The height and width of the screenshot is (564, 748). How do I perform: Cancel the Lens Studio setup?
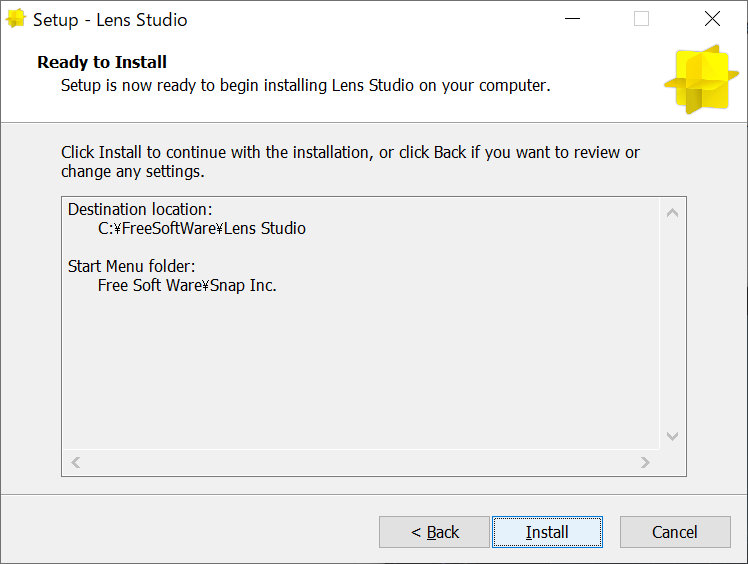tap(675, 532)
